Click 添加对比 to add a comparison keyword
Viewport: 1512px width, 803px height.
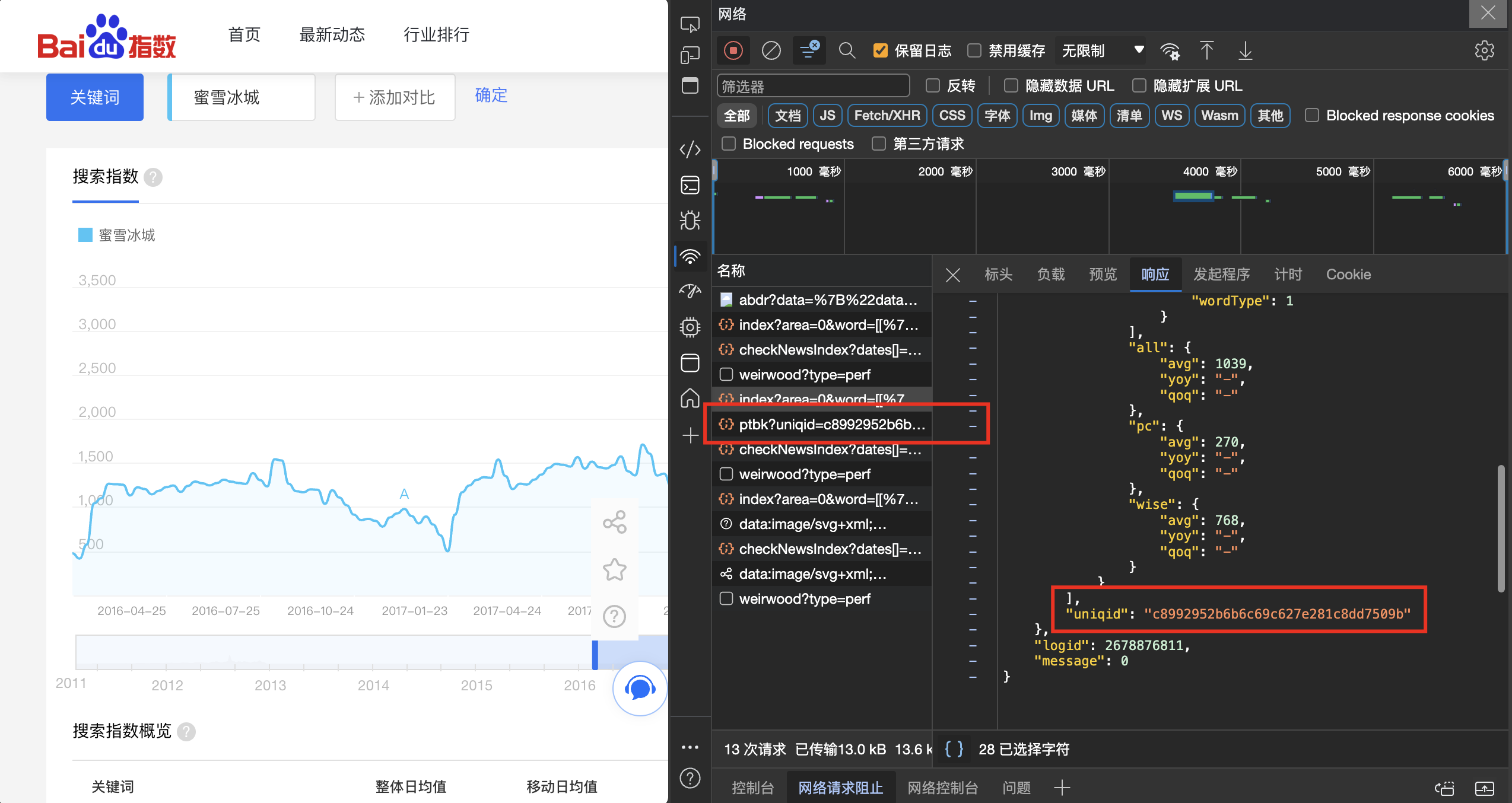394,97
